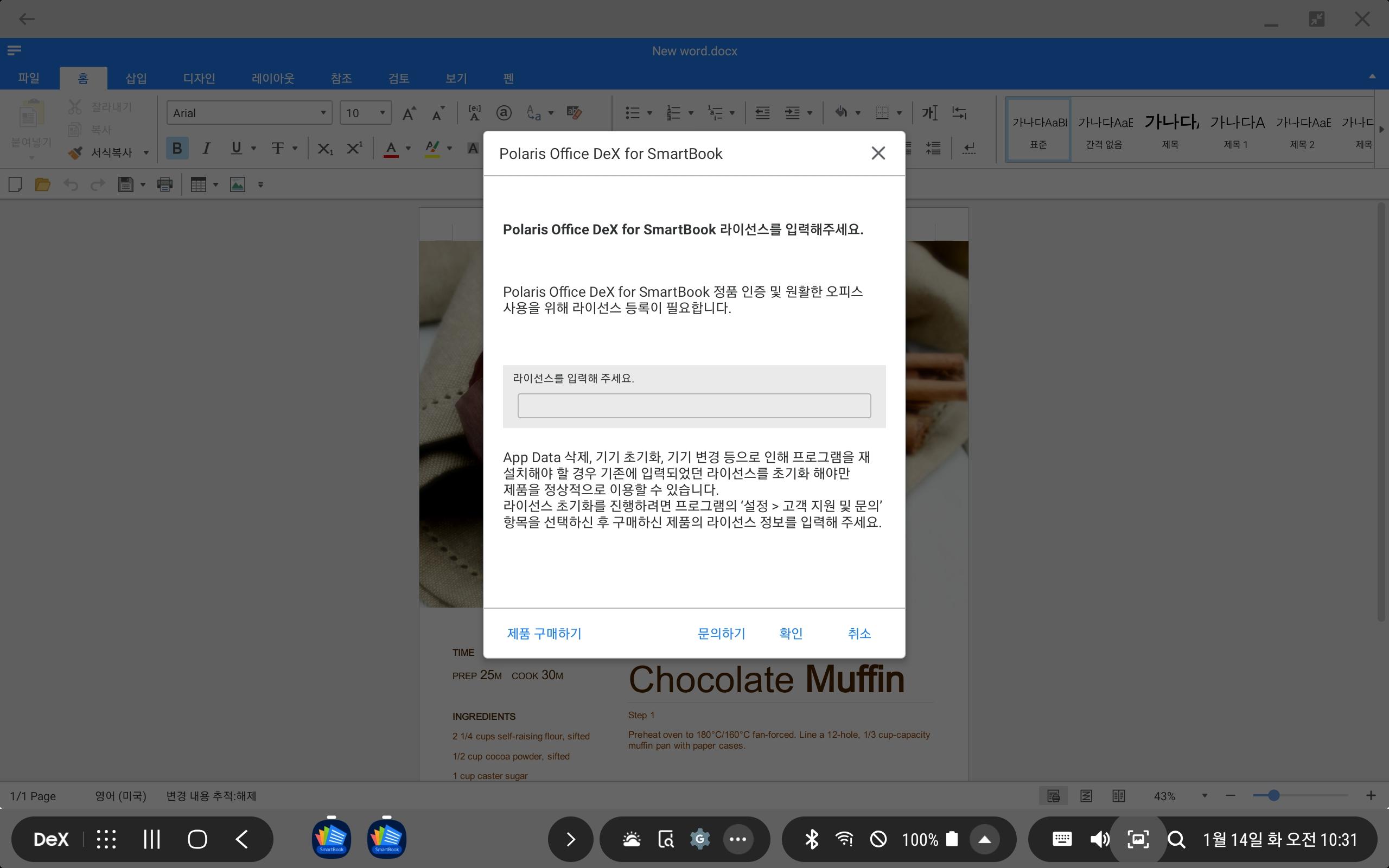Viewport: 1389px width, 868px height.
Task: Select the 표준 style thumbnail
Action: pyautogui.click(x=1038, y=130)
